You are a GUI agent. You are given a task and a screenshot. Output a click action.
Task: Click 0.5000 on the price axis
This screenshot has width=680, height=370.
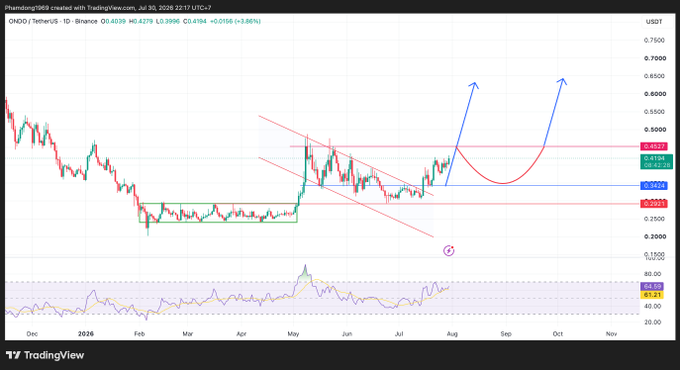pyautogui.click(x=655, y=130)
